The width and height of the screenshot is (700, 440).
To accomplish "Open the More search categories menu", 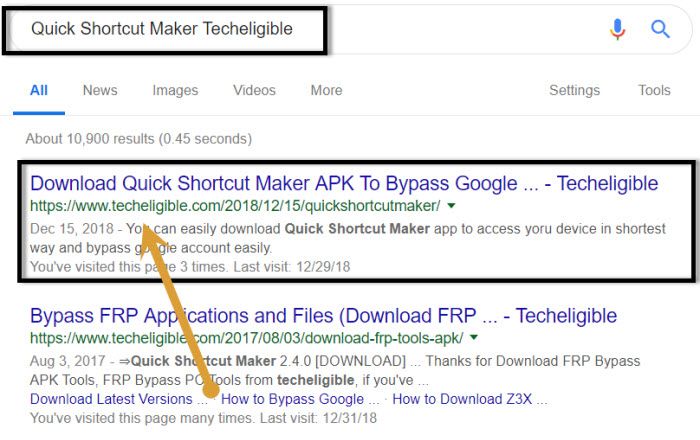I will (x=326, y=90).
